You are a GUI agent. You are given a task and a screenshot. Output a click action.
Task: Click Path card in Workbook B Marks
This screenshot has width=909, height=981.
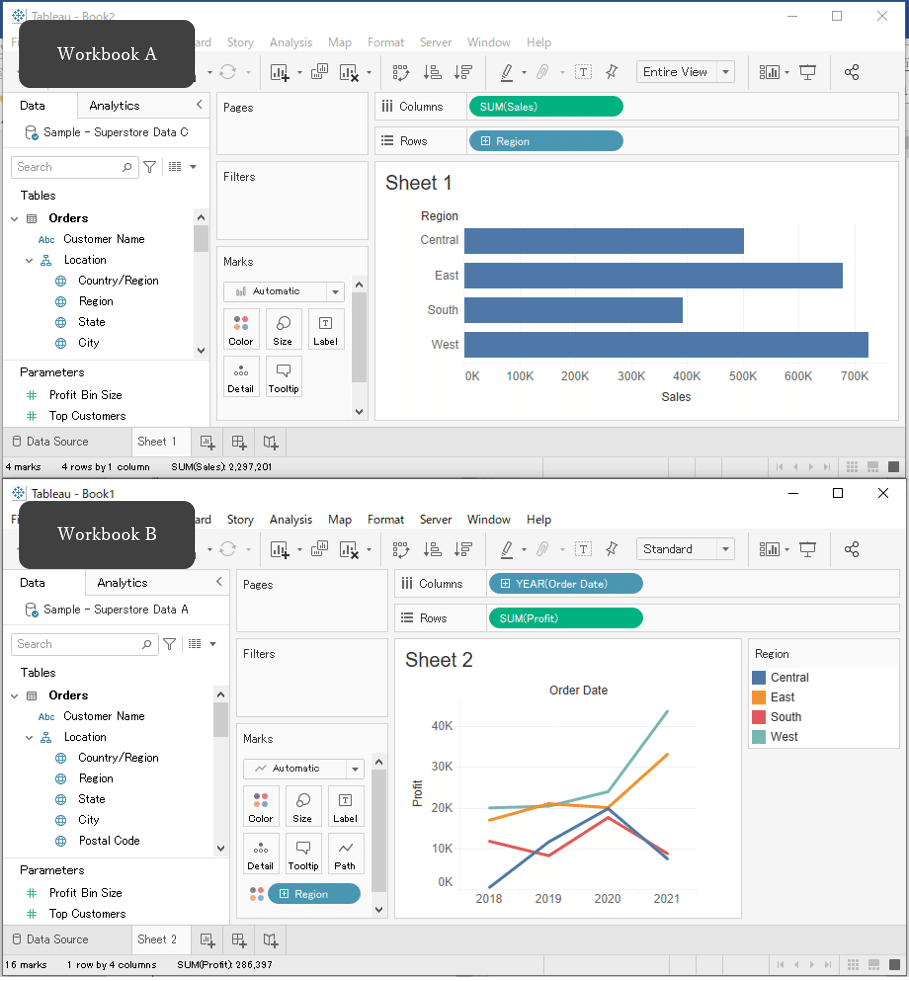(x=345, y=853)
